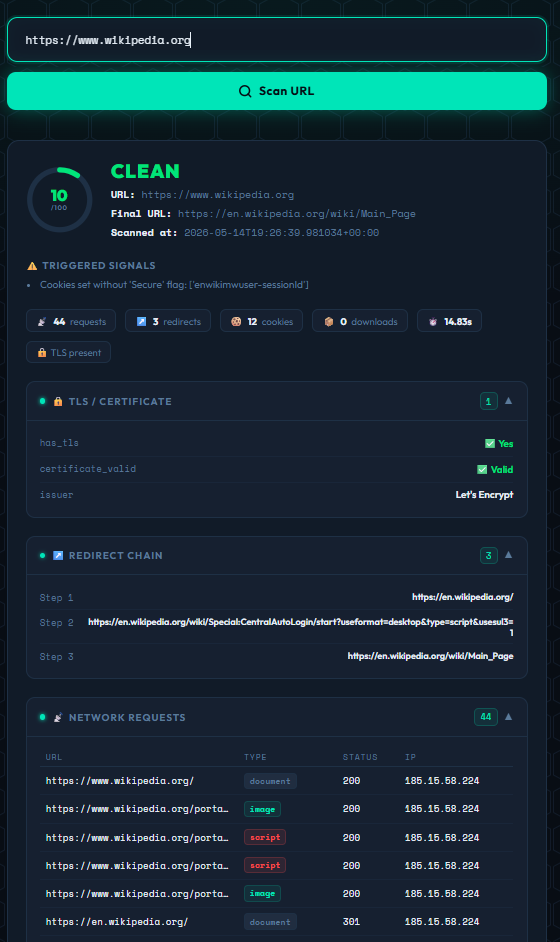This screenshot has height=942, width=560.
Task: Collapse the TLS / Certificate section
Action: (x=508, y=401)
